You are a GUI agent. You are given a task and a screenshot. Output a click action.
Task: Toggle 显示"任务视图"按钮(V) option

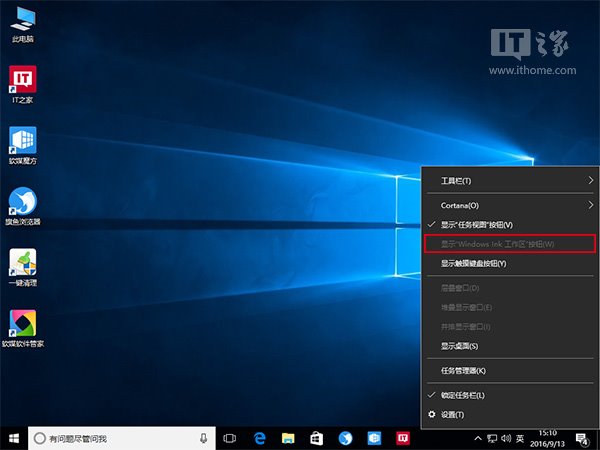coord(510,225)
